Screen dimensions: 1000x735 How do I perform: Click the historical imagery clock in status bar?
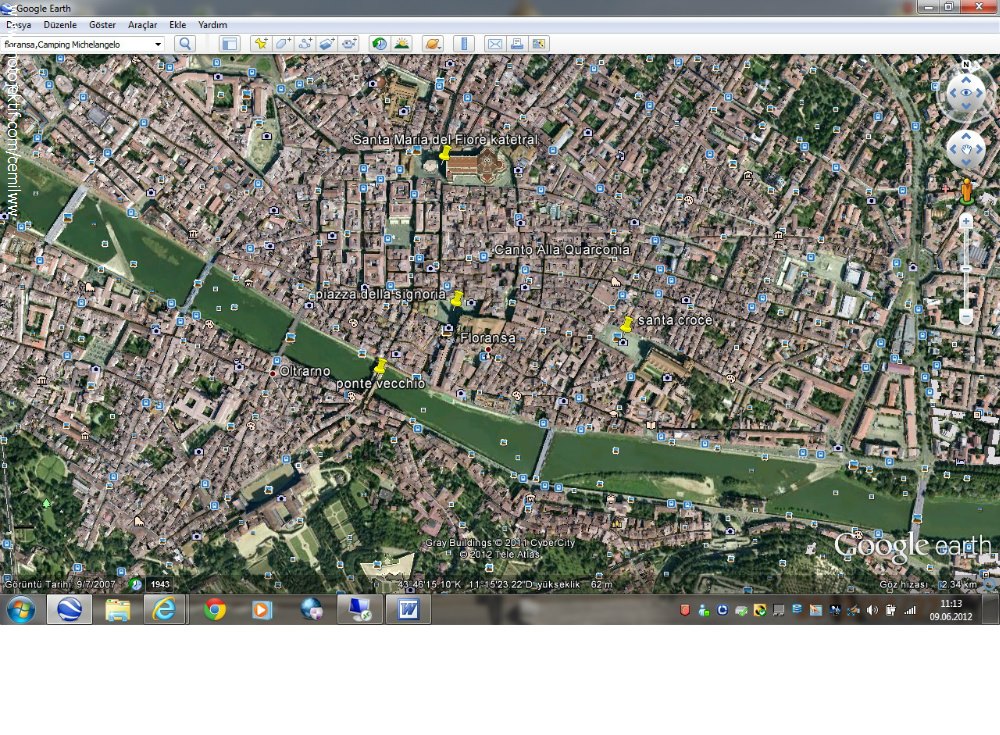coord(135,584)
